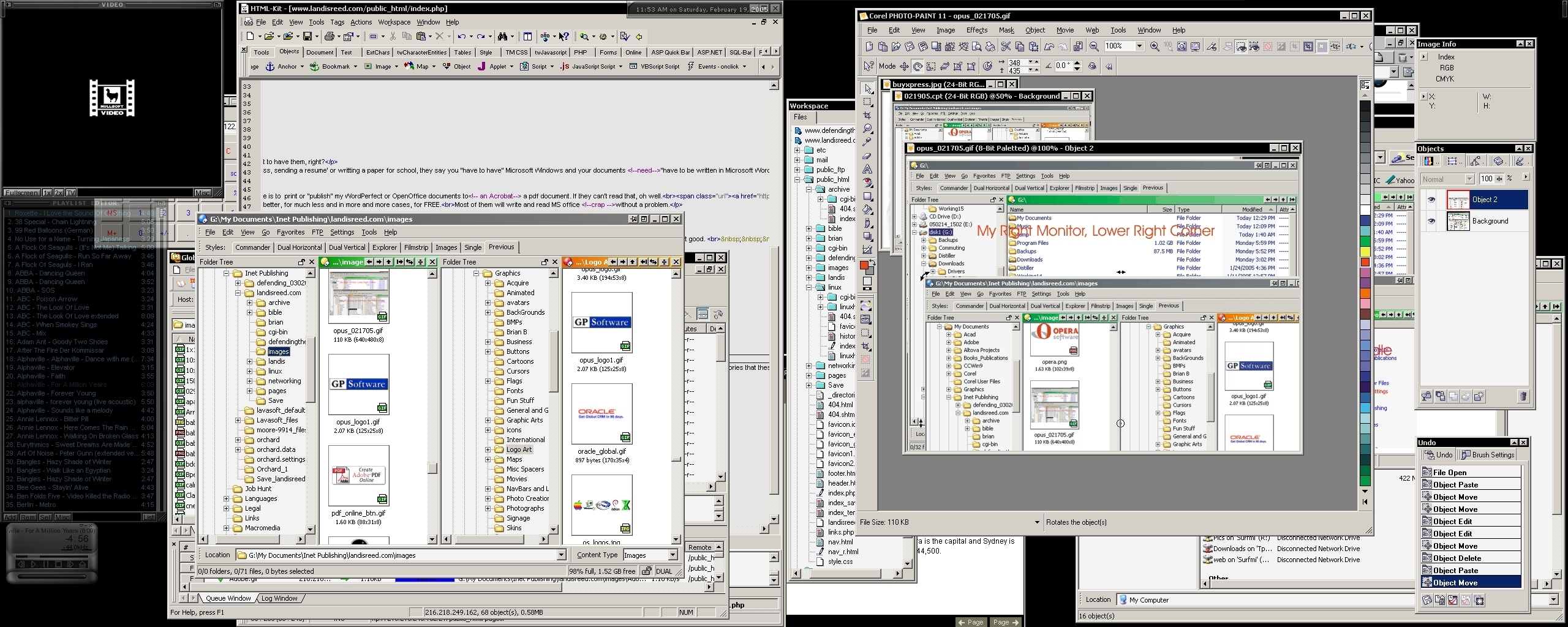1568x627 pixels.
Task: Select the yellow swatch in the PHOTO-PAINT color palette
Action: click(x=1365, y=252)
